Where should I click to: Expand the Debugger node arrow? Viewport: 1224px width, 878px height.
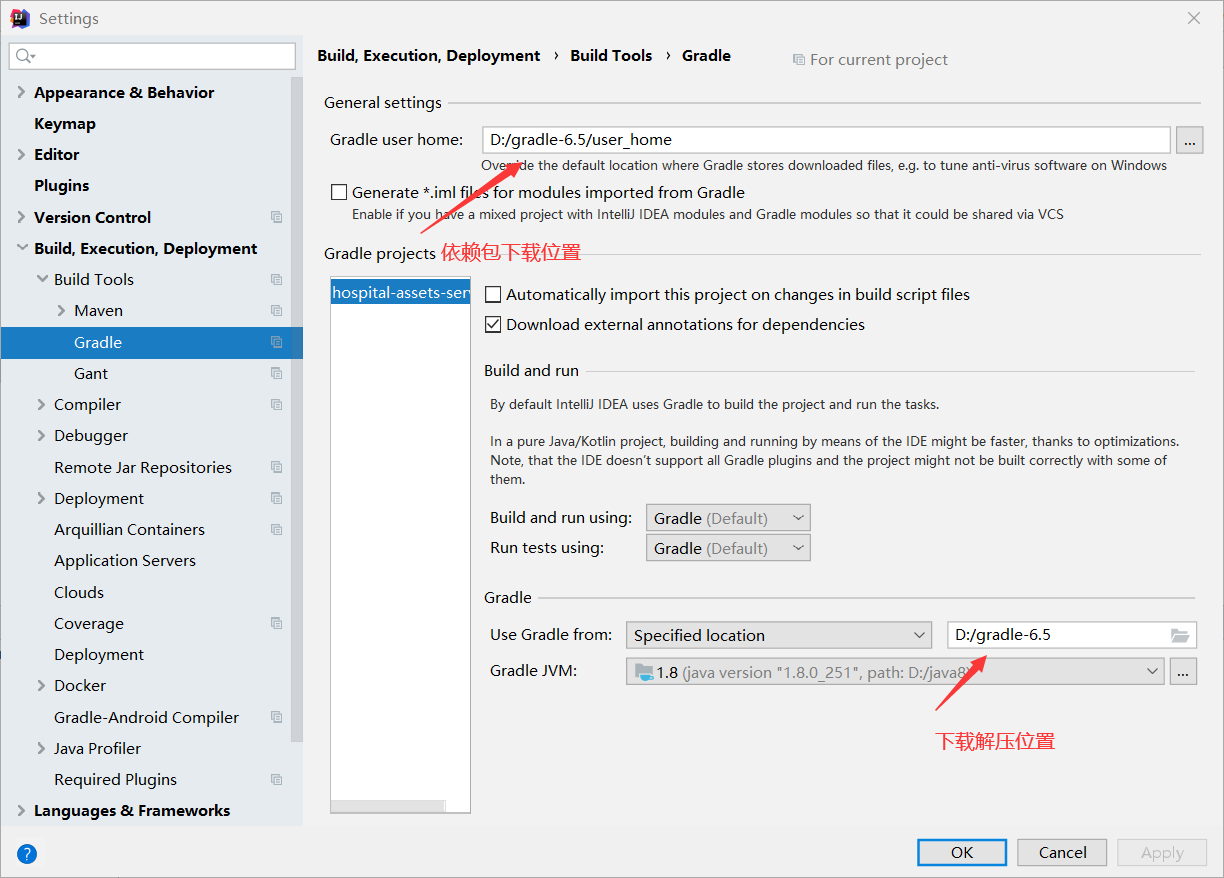click(41, 435)
